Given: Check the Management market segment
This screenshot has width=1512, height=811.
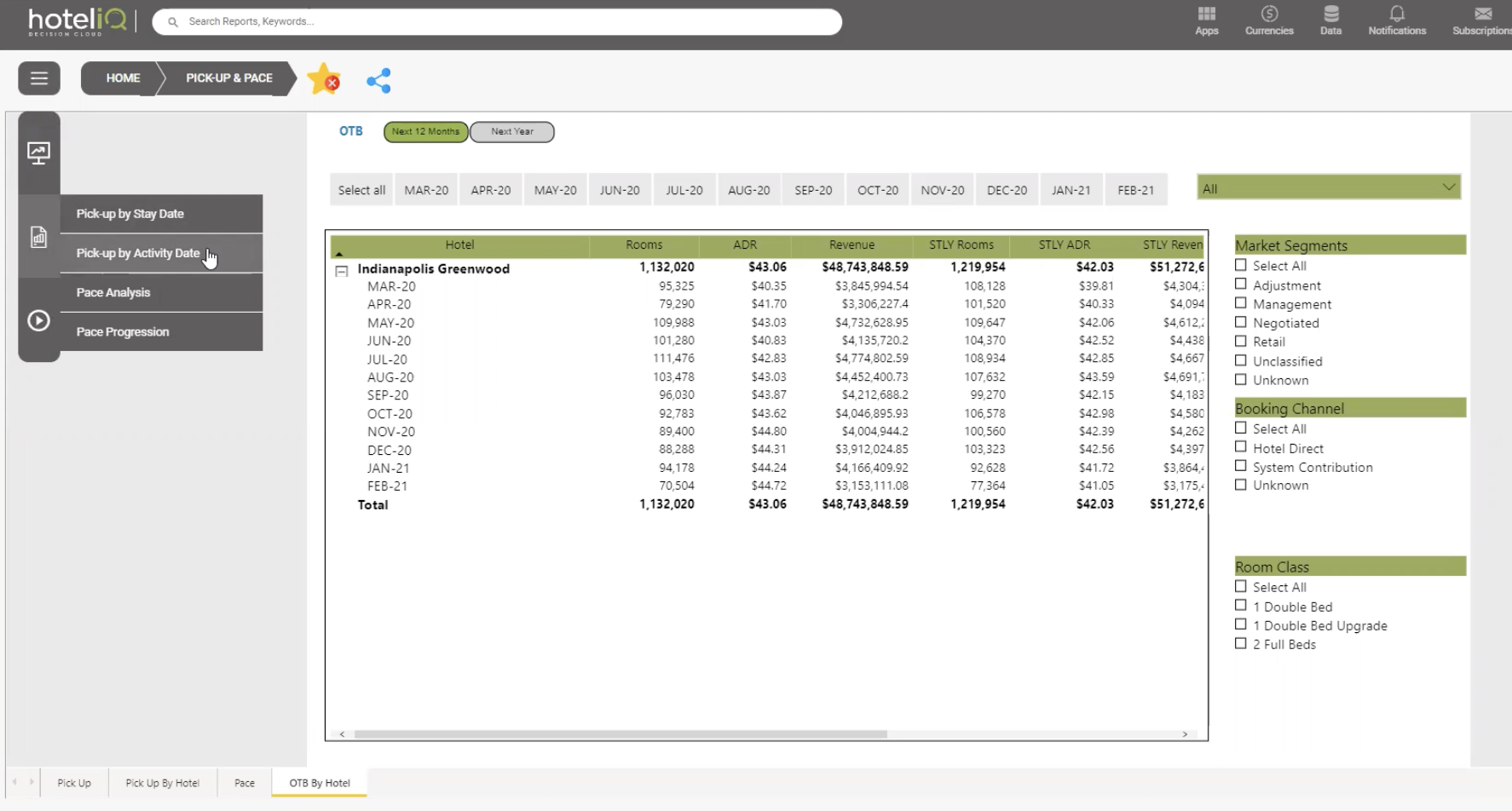Looking at the screenshot, I should click(1241, 303).
